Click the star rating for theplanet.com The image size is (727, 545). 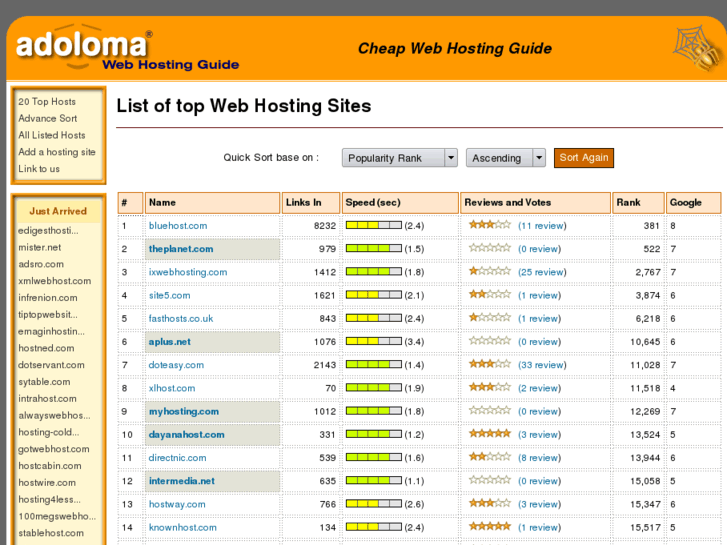[x=490, y=248]
